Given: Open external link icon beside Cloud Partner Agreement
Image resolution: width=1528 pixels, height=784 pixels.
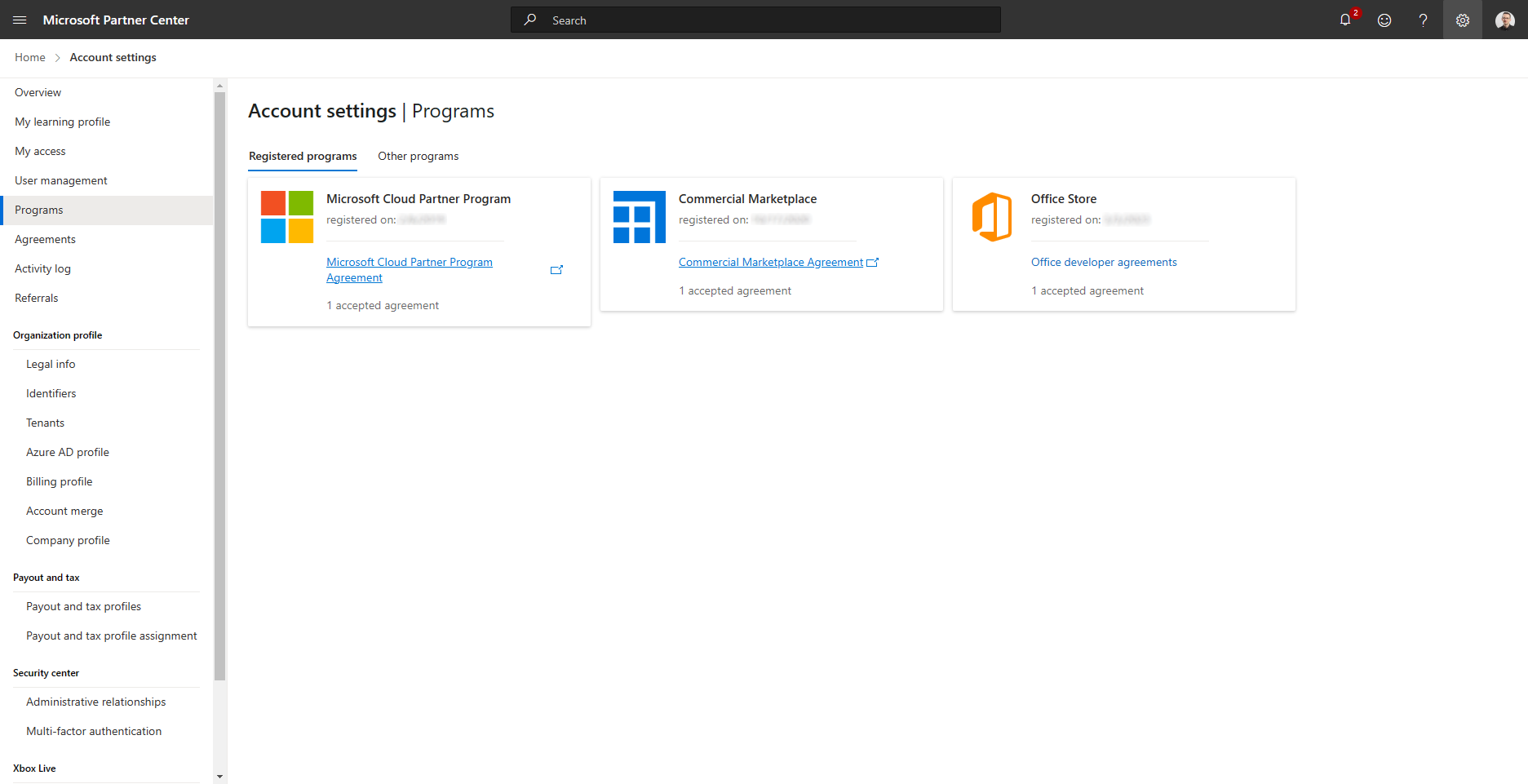Looking at the screenshot, I should [x=556, y=270].
